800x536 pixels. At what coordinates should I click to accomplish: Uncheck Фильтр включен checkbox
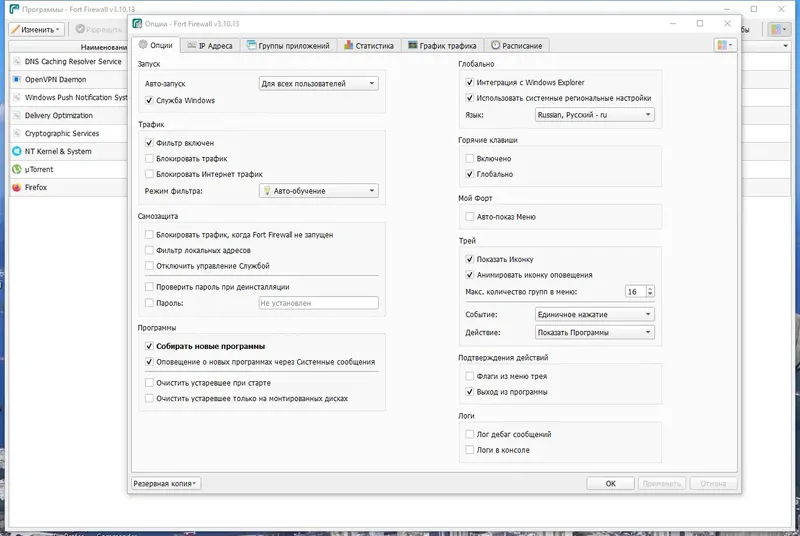pos(149,143)
